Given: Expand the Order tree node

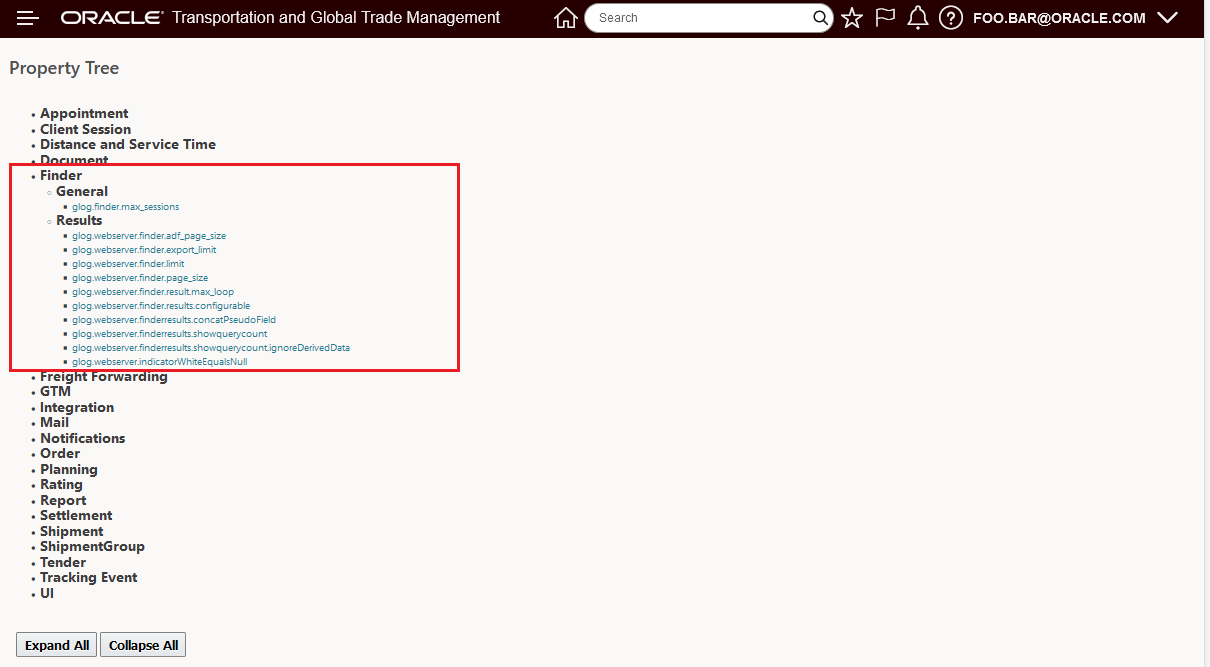Looking at the screenshot, I should coord(60,454).
